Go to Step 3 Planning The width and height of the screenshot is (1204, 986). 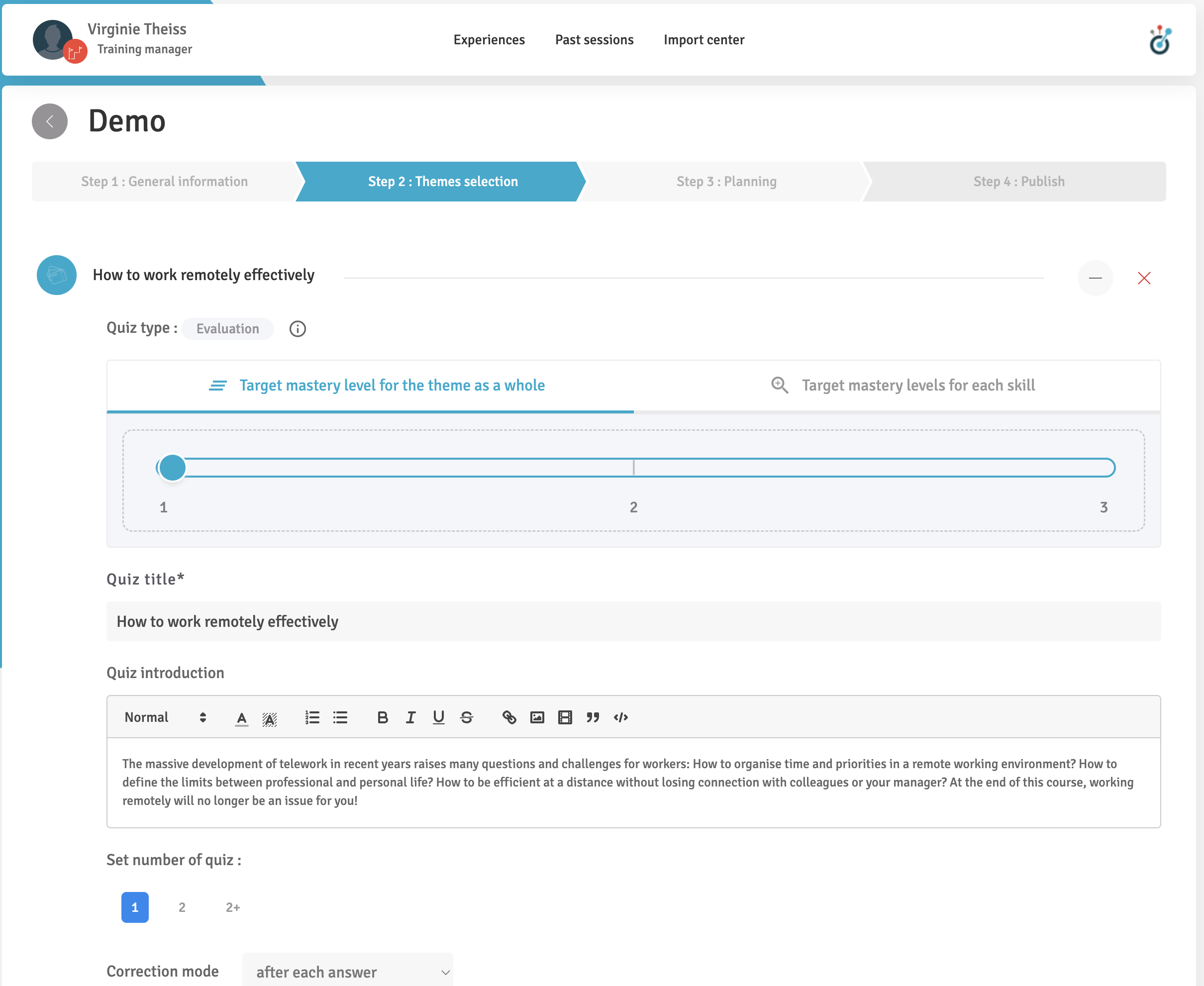(x=726, y=182)
